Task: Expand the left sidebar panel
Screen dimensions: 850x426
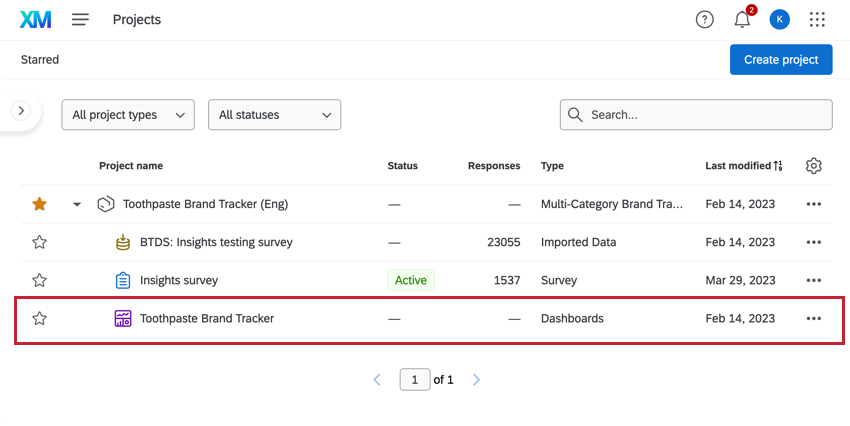Action: coord(22,111)
